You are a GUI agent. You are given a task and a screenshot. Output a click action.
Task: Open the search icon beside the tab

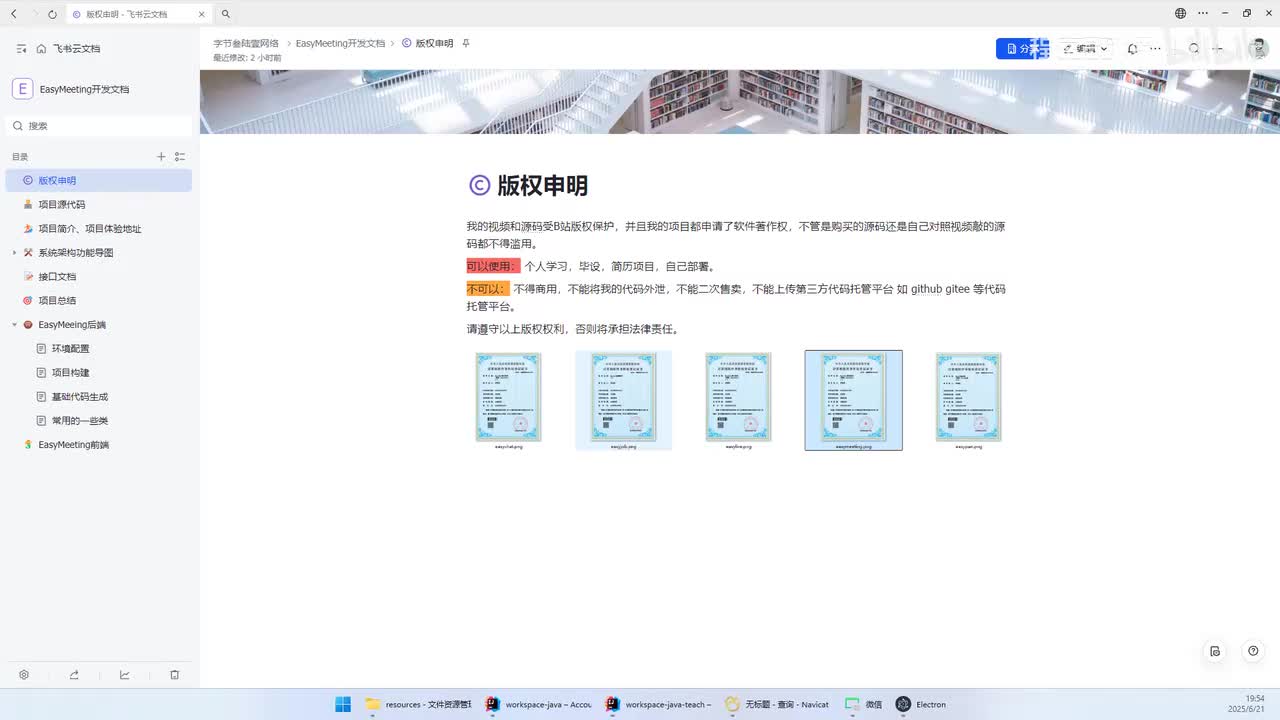click(226, 14)
